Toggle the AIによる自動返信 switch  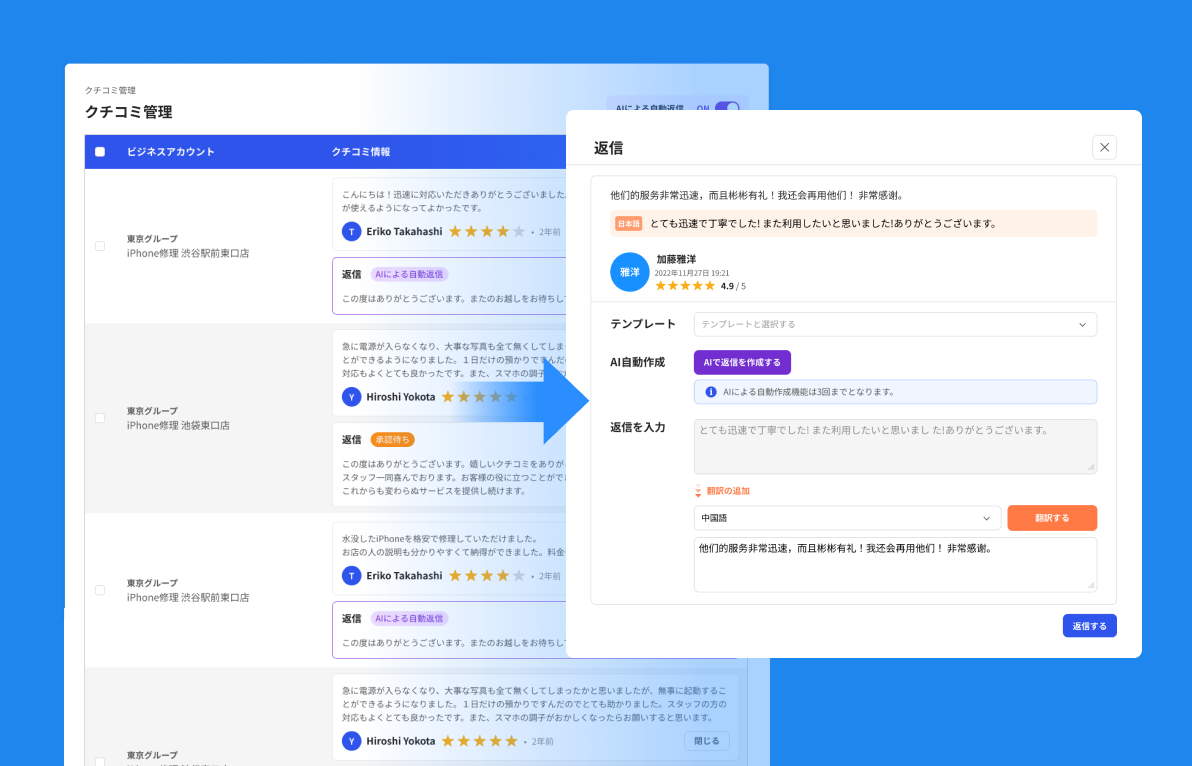pyautogui.click(x=727, y=108)
